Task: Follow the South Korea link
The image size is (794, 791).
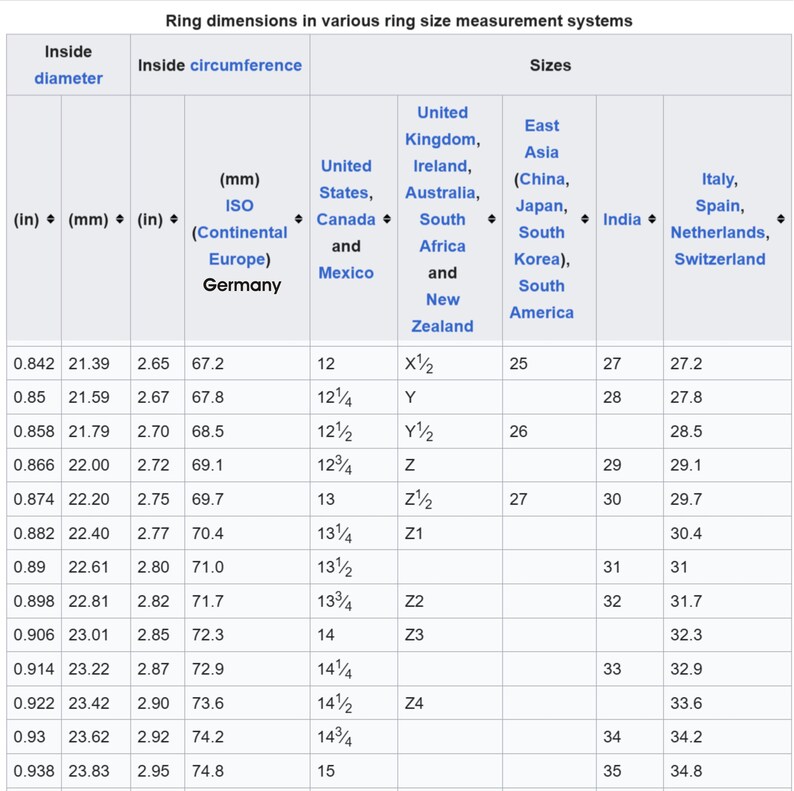Action: (539, 246)
